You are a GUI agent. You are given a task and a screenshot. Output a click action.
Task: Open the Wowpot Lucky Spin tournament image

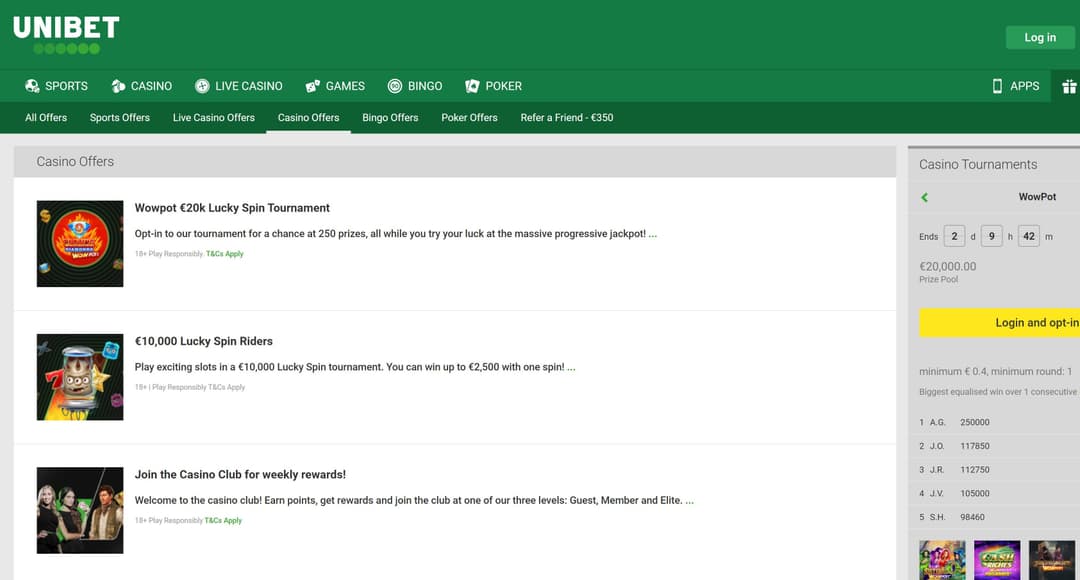point(80,243)
